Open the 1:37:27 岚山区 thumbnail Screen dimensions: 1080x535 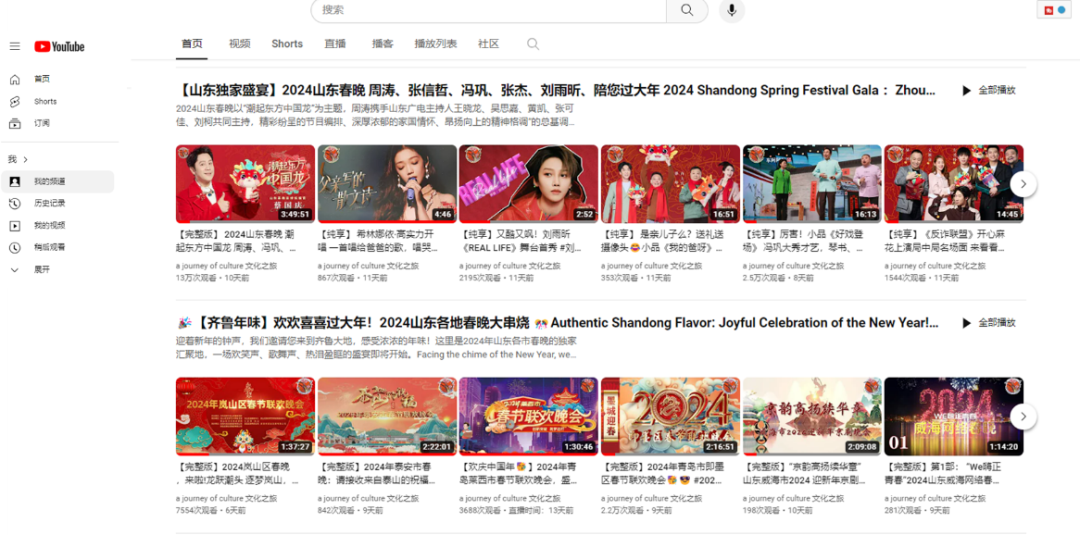click(245, 417)
